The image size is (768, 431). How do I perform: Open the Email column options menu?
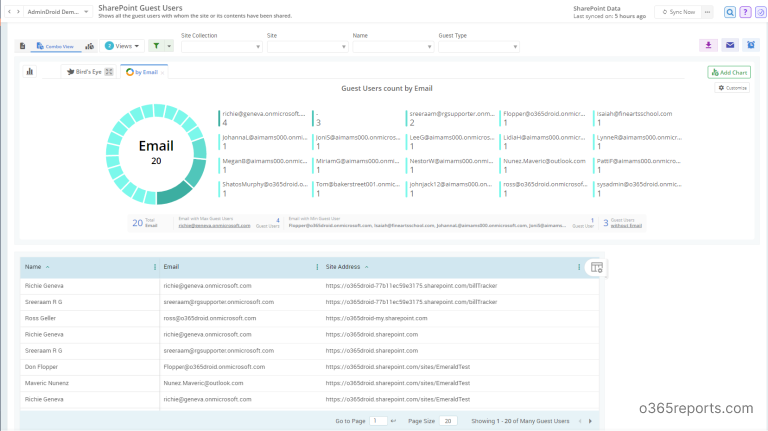317,267
